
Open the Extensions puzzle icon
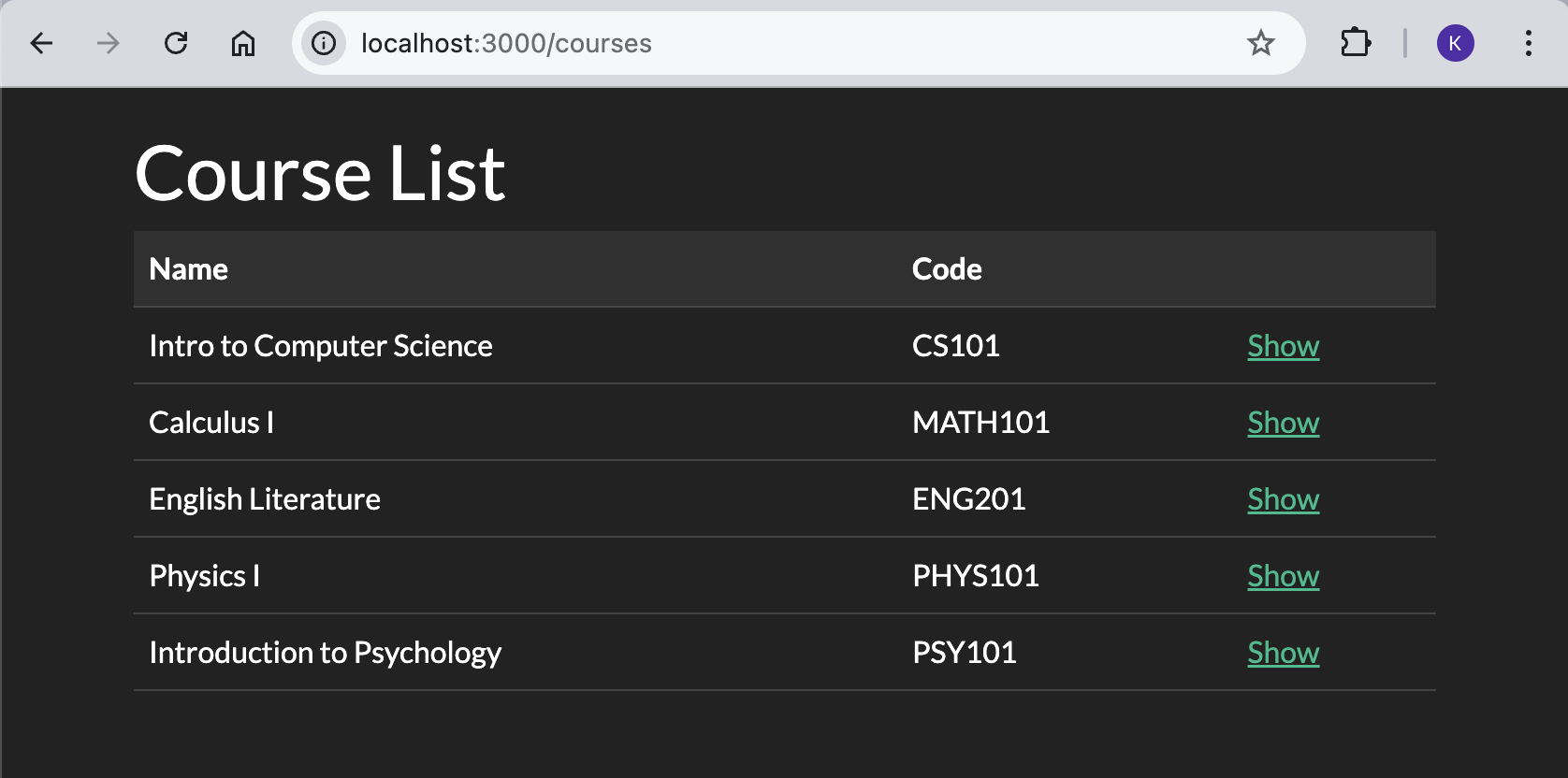pyautogui.click(x=1356, y=43)
